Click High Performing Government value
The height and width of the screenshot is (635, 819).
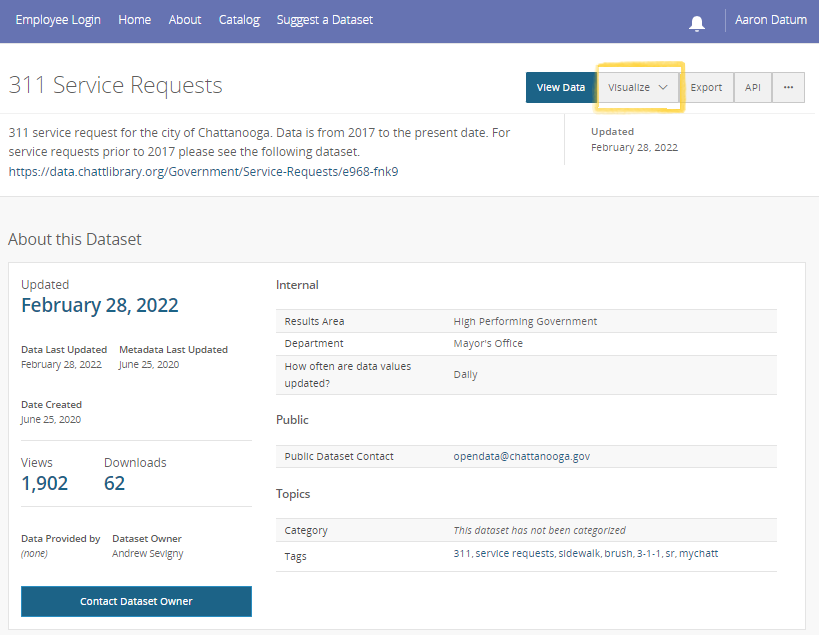pos(525,321)
